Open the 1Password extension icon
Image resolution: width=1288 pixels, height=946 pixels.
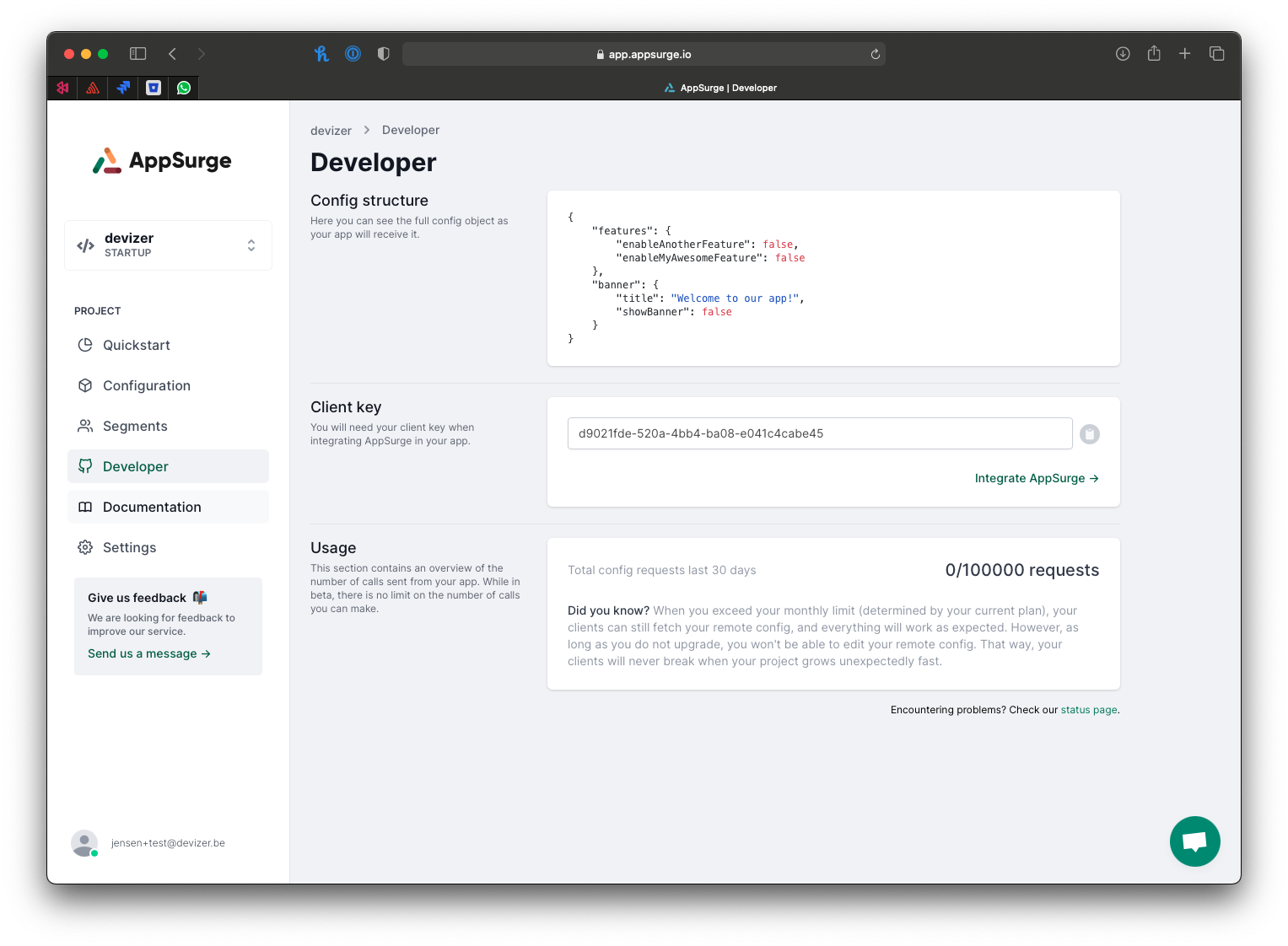[353, 54]
